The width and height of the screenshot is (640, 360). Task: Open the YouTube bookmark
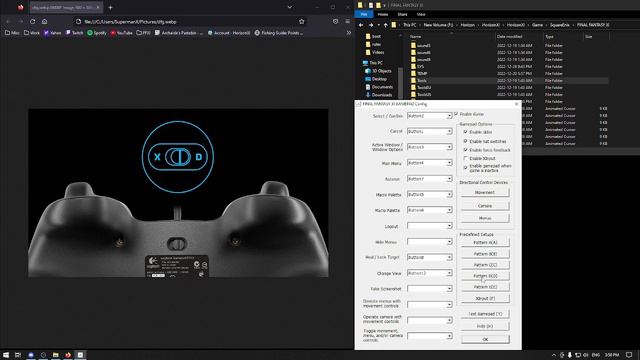[121, 33]
